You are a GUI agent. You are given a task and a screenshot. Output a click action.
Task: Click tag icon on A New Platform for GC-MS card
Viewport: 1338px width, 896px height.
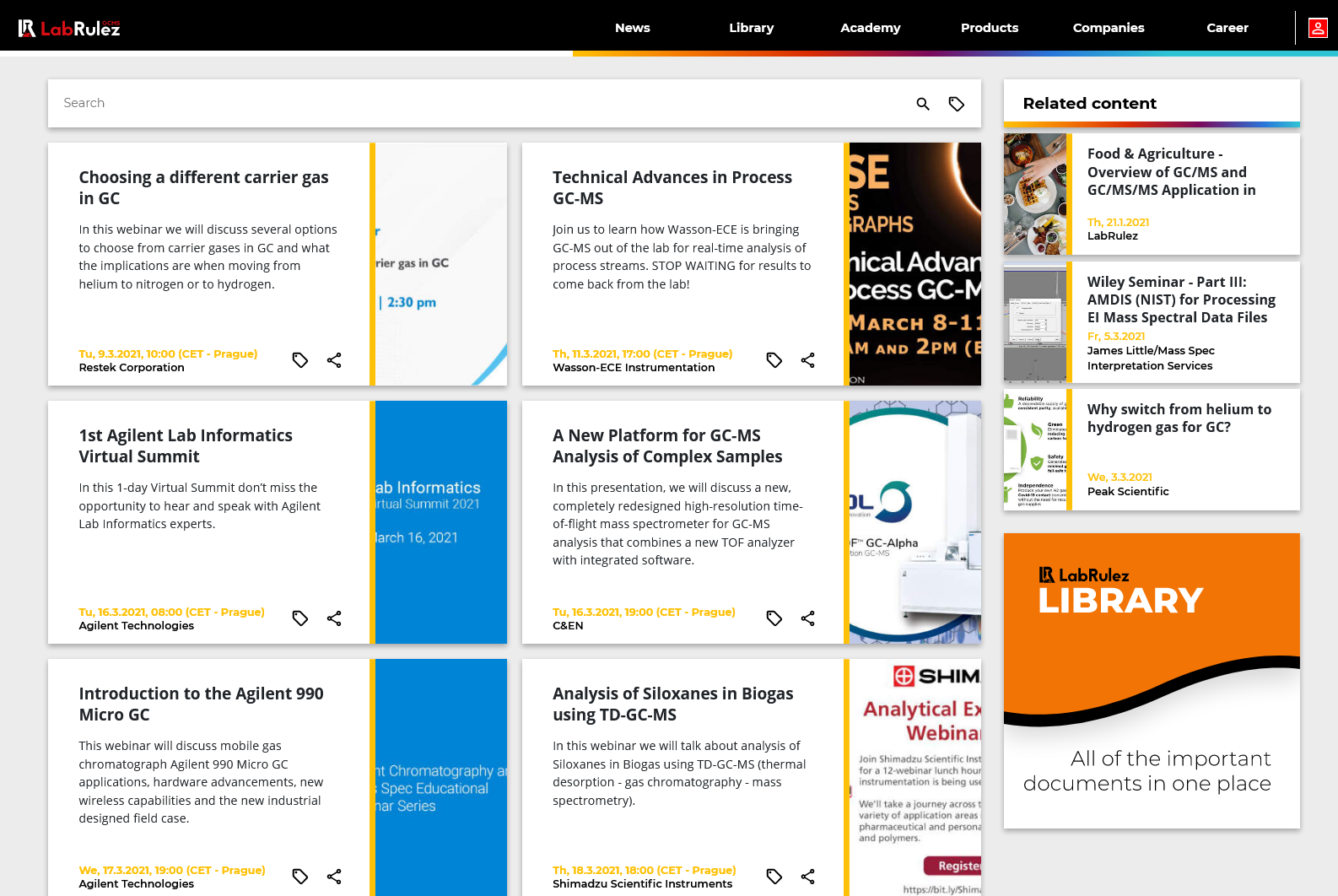click(774, 618)
